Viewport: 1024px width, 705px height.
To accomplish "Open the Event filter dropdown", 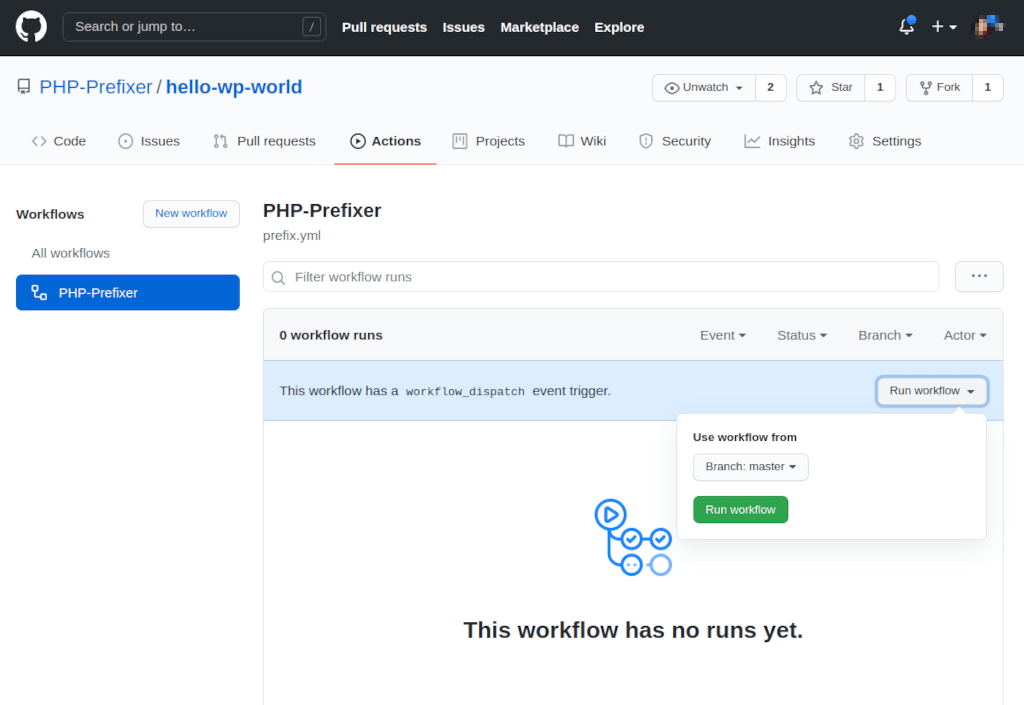I will (x=723, y=335).
